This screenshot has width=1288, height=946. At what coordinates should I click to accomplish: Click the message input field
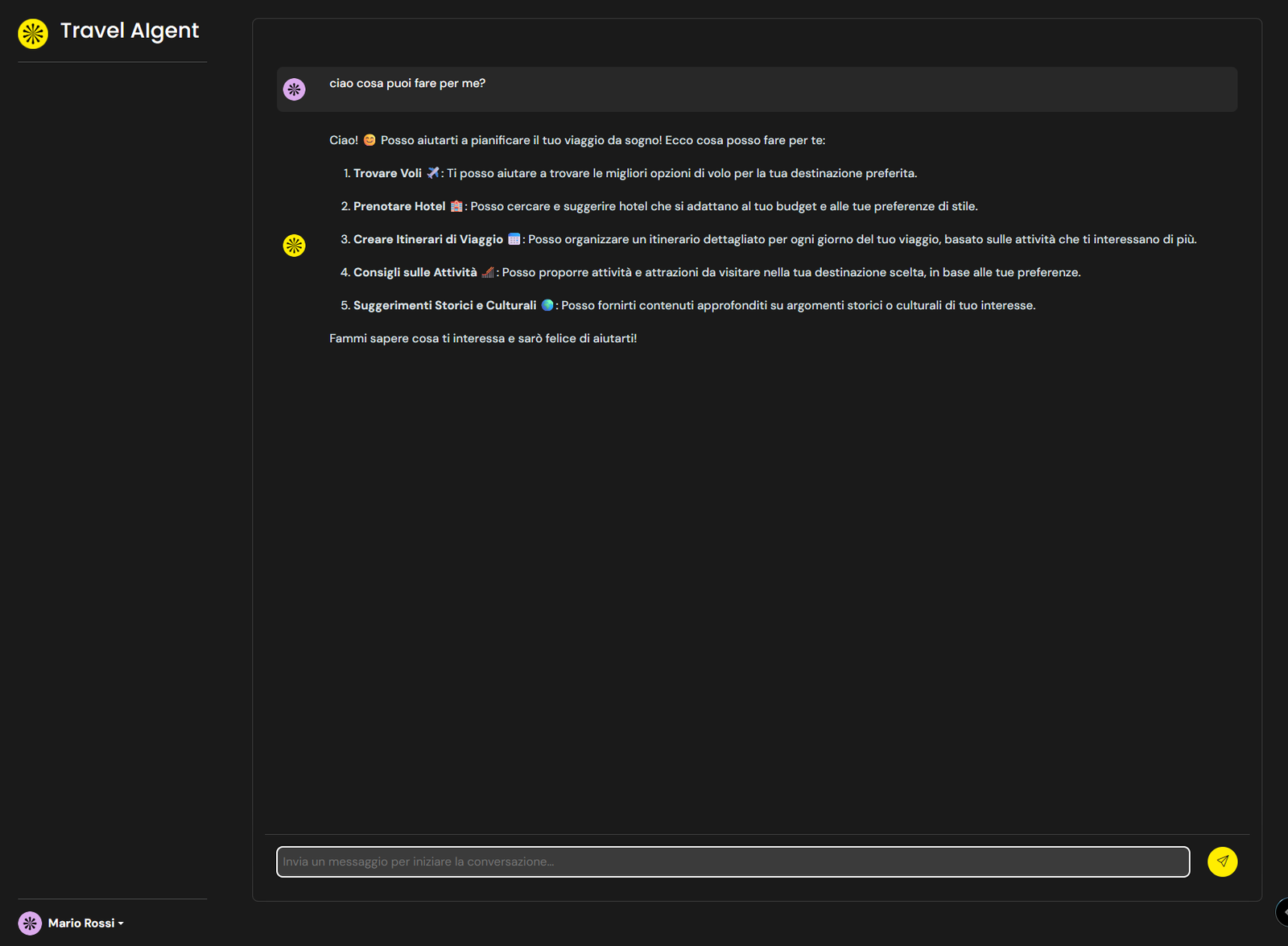733,861
